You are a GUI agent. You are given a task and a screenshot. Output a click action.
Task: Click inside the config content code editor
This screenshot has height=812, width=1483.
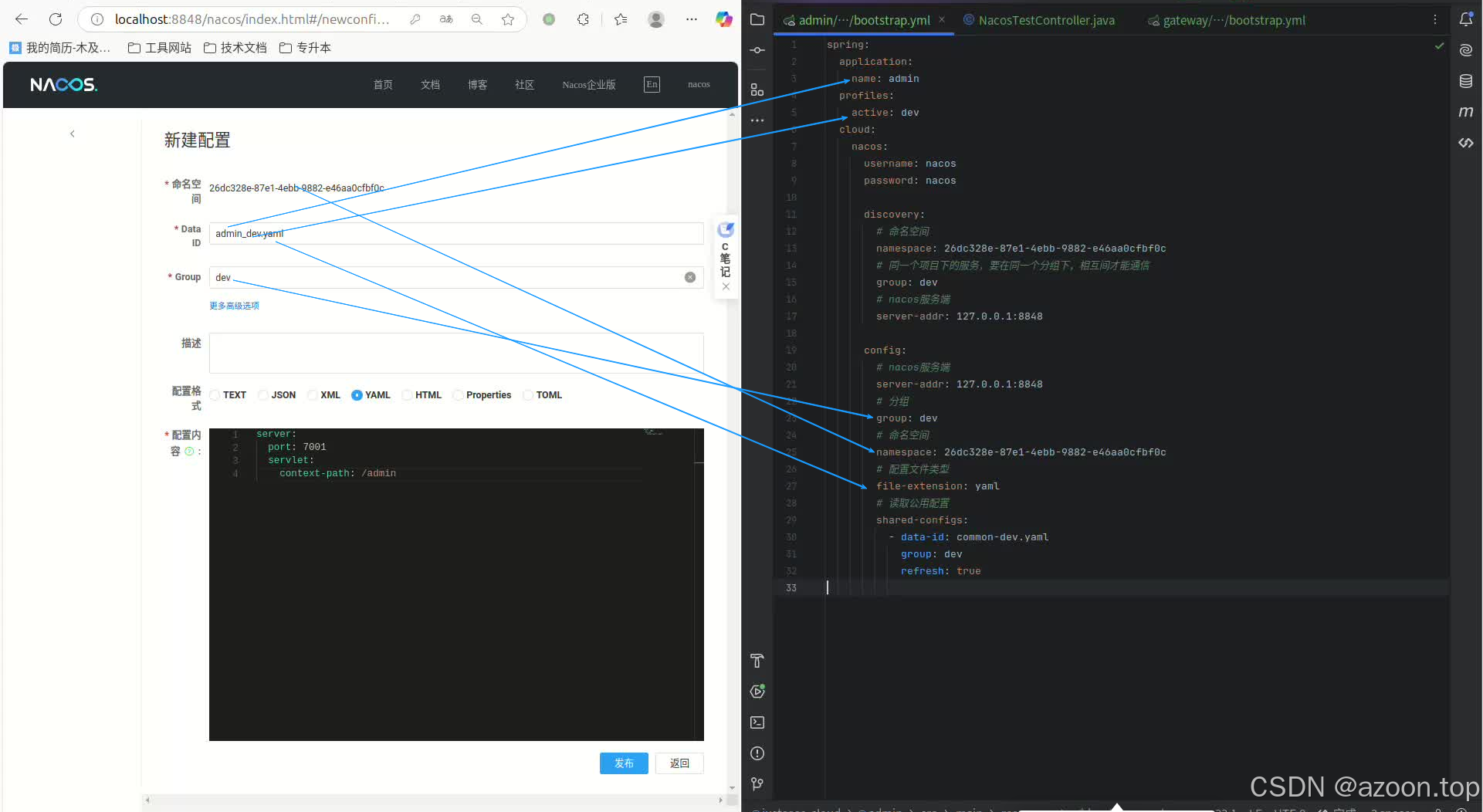pyautogui.click(x=456, y=584)
